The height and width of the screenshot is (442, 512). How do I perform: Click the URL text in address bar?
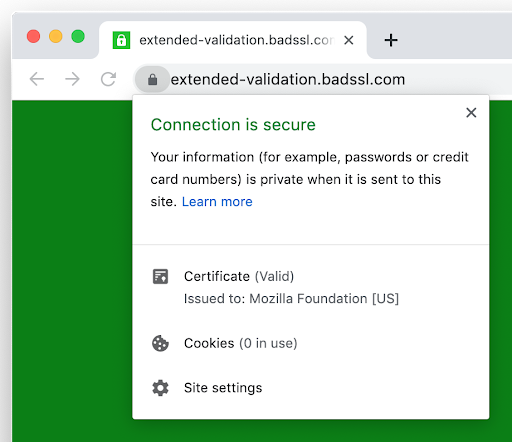[x=288, y=79]
